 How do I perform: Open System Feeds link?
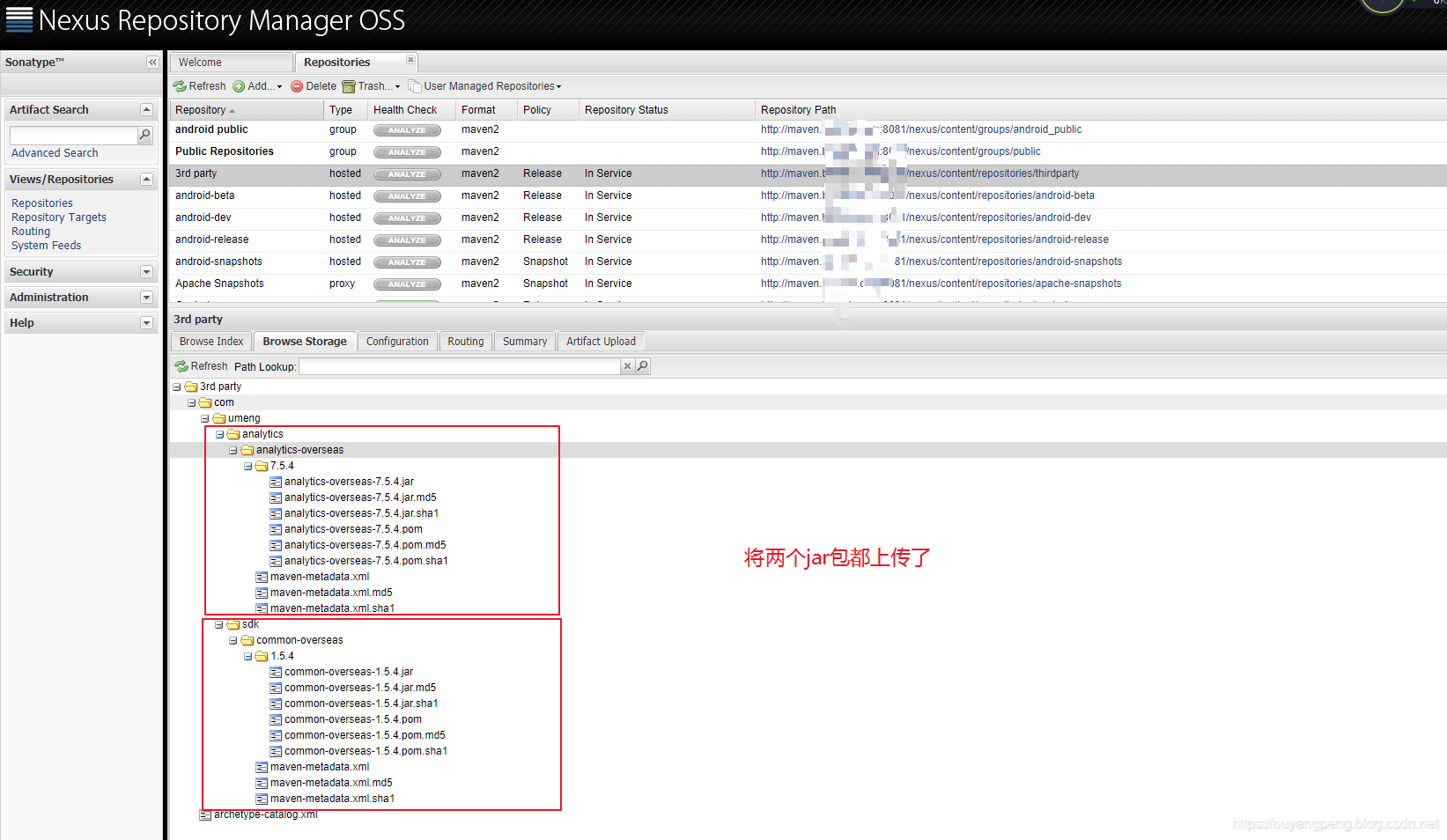coord(46,246)
